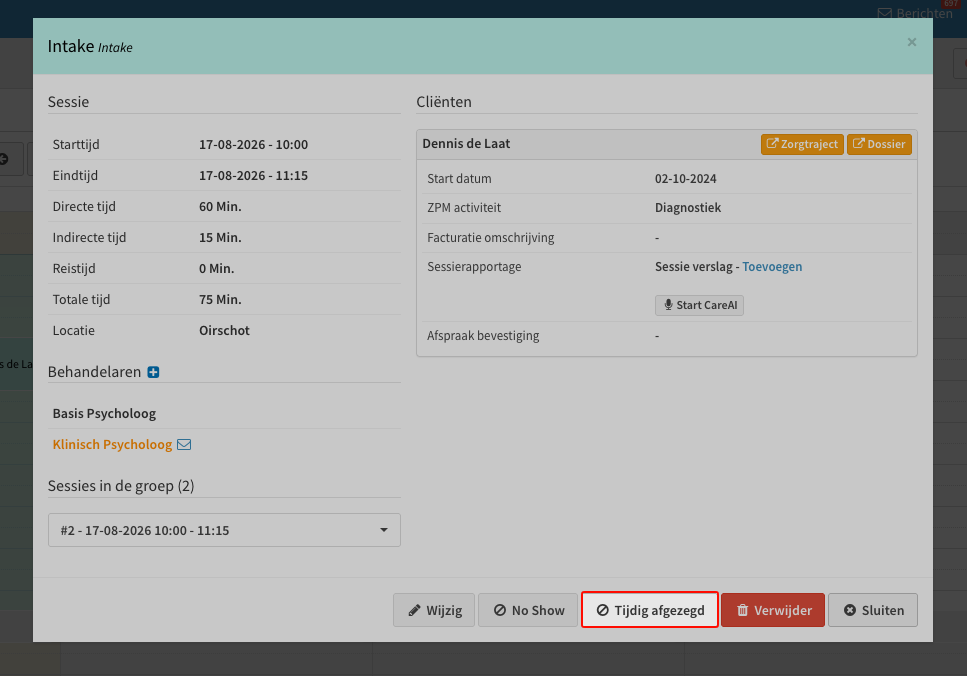Click the Reistijd value 0 Min.
967x676 pixels.
pyautogui.click(x=216, y=268)
